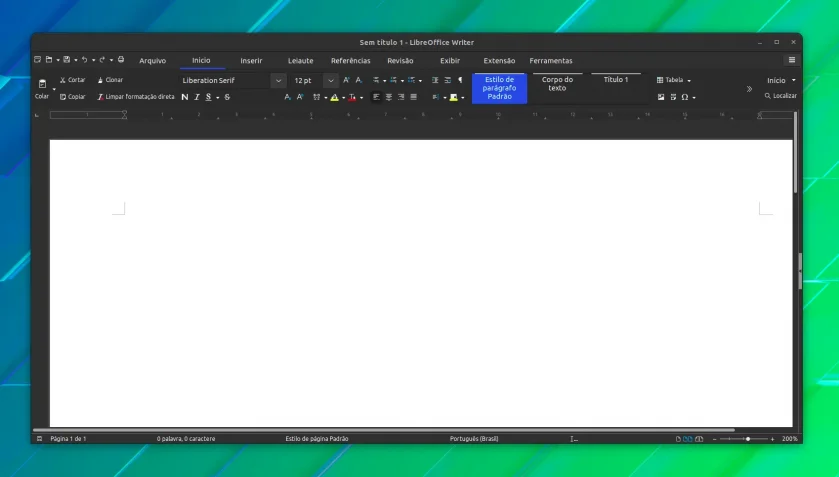This screenshot has width=840, height=477.
Task: Switch to single-page view in status bar
Action: coord(678,439)
